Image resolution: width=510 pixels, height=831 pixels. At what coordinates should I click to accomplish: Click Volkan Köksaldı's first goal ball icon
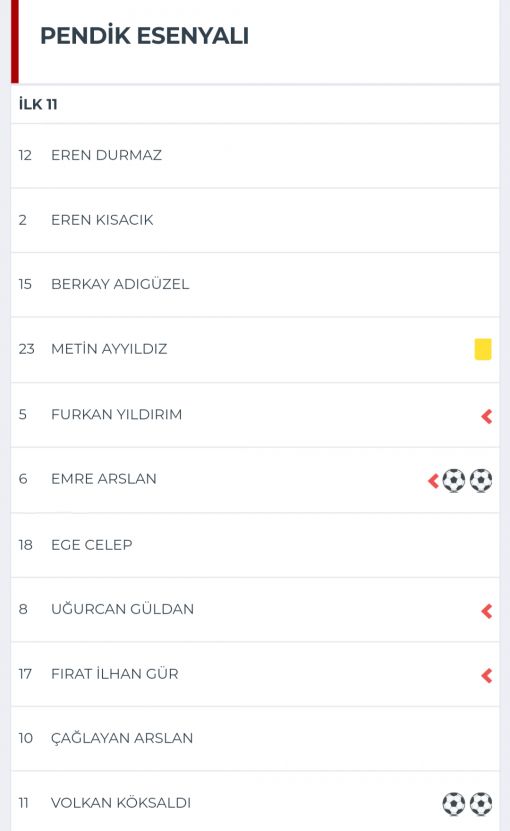click(454, 803)
